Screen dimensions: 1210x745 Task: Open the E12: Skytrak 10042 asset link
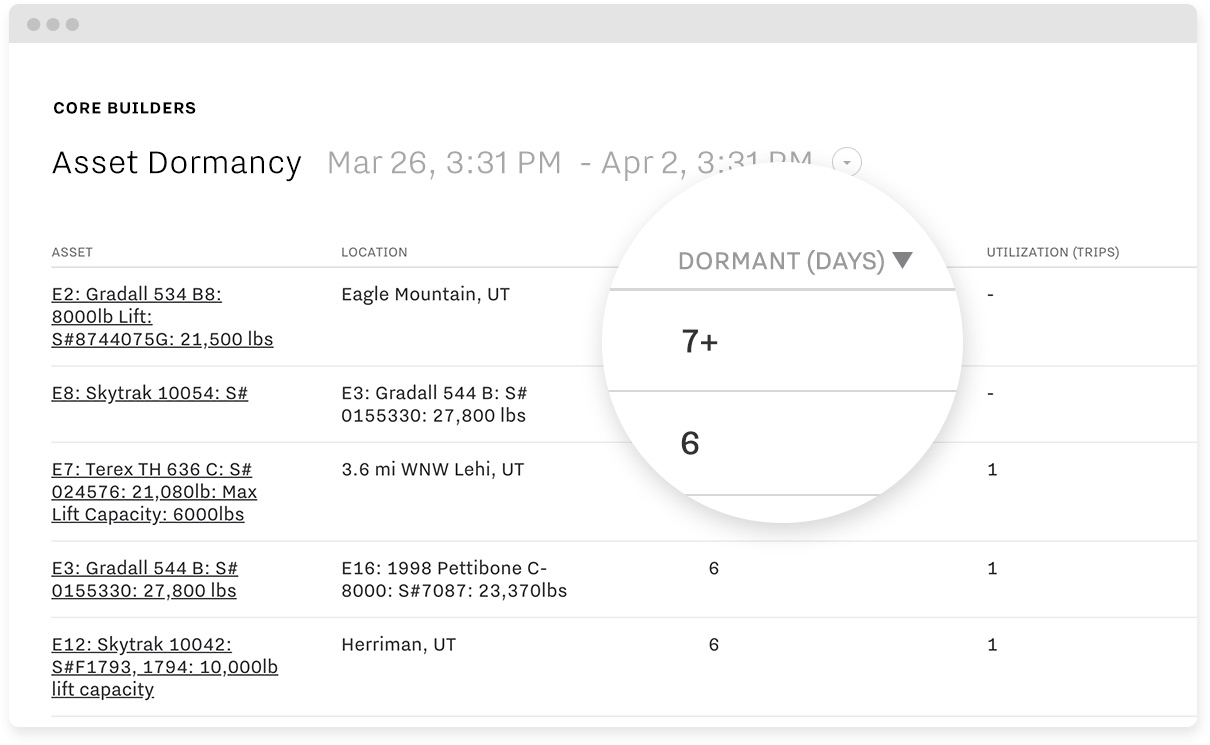click(x=165, y=665)
